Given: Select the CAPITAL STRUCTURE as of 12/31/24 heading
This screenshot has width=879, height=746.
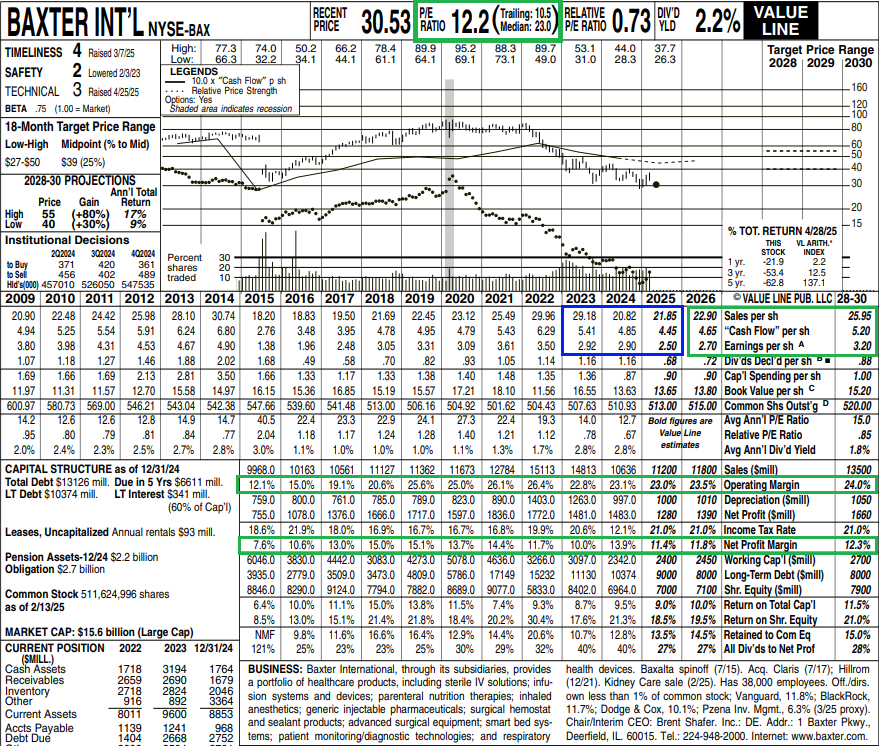Looking at the screenshot, I should point(92,469).
